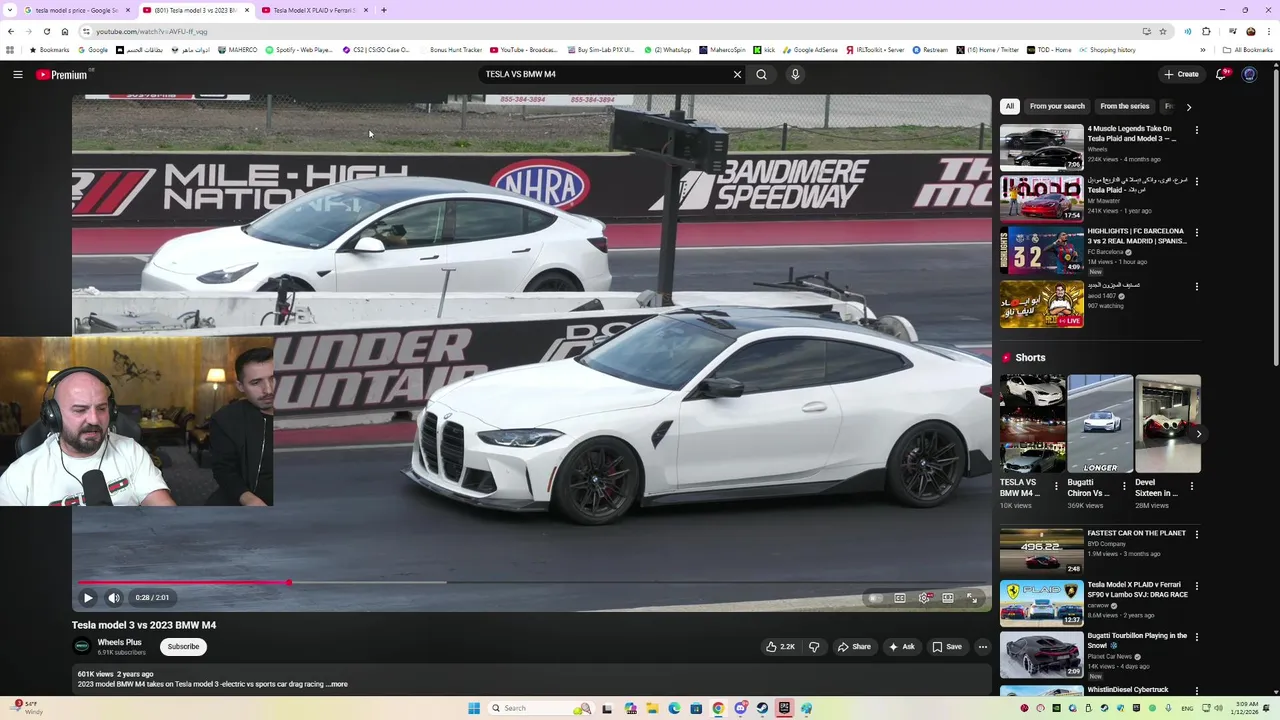Viewport: 1280px width, 720px height.
Task: Go to YouTube Premium home logo
Action: point(62,74)
